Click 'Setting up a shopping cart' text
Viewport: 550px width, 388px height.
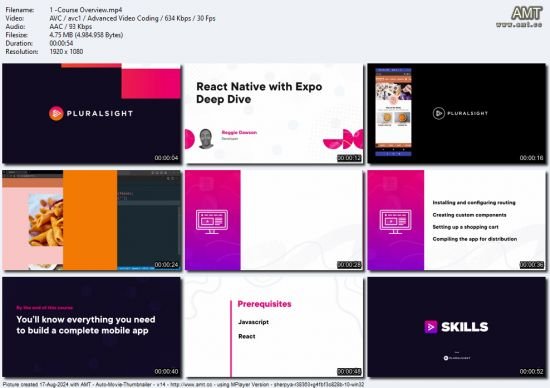465,227
